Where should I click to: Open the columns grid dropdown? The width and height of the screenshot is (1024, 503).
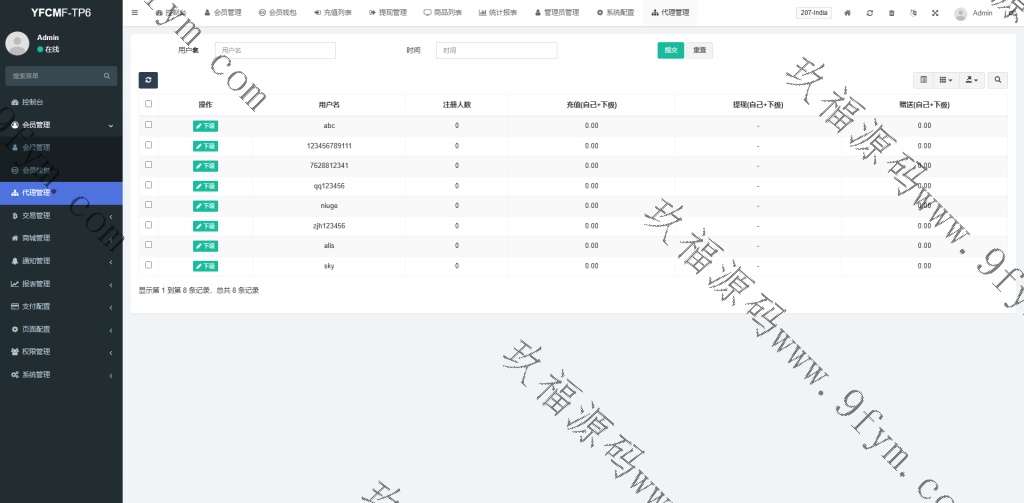pos(946,80)
